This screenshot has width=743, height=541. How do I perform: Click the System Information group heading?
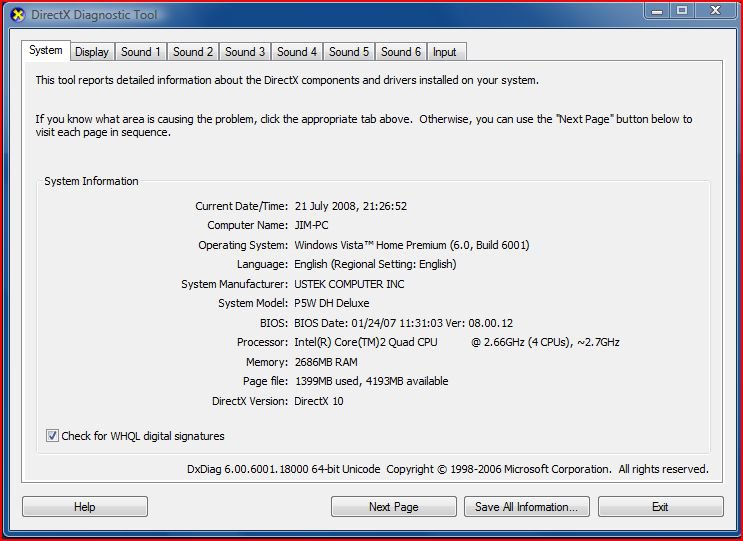click(x=91, y=181)
